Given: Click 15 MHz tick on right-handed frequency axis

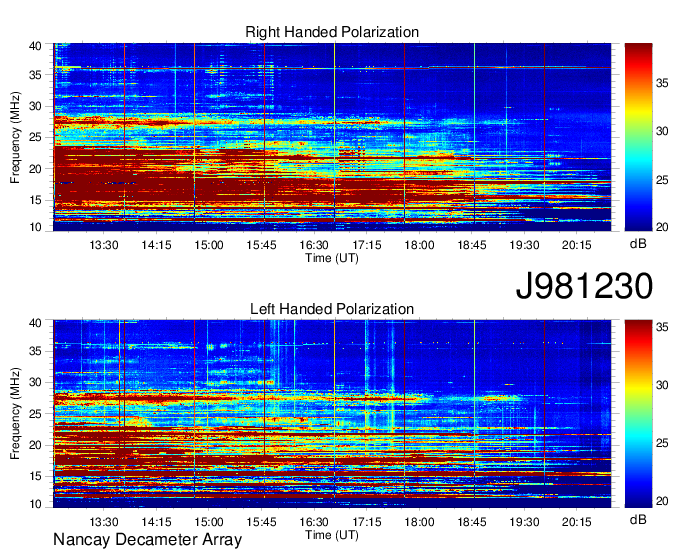Looking at the screenshot, I should tap(35, 200).
